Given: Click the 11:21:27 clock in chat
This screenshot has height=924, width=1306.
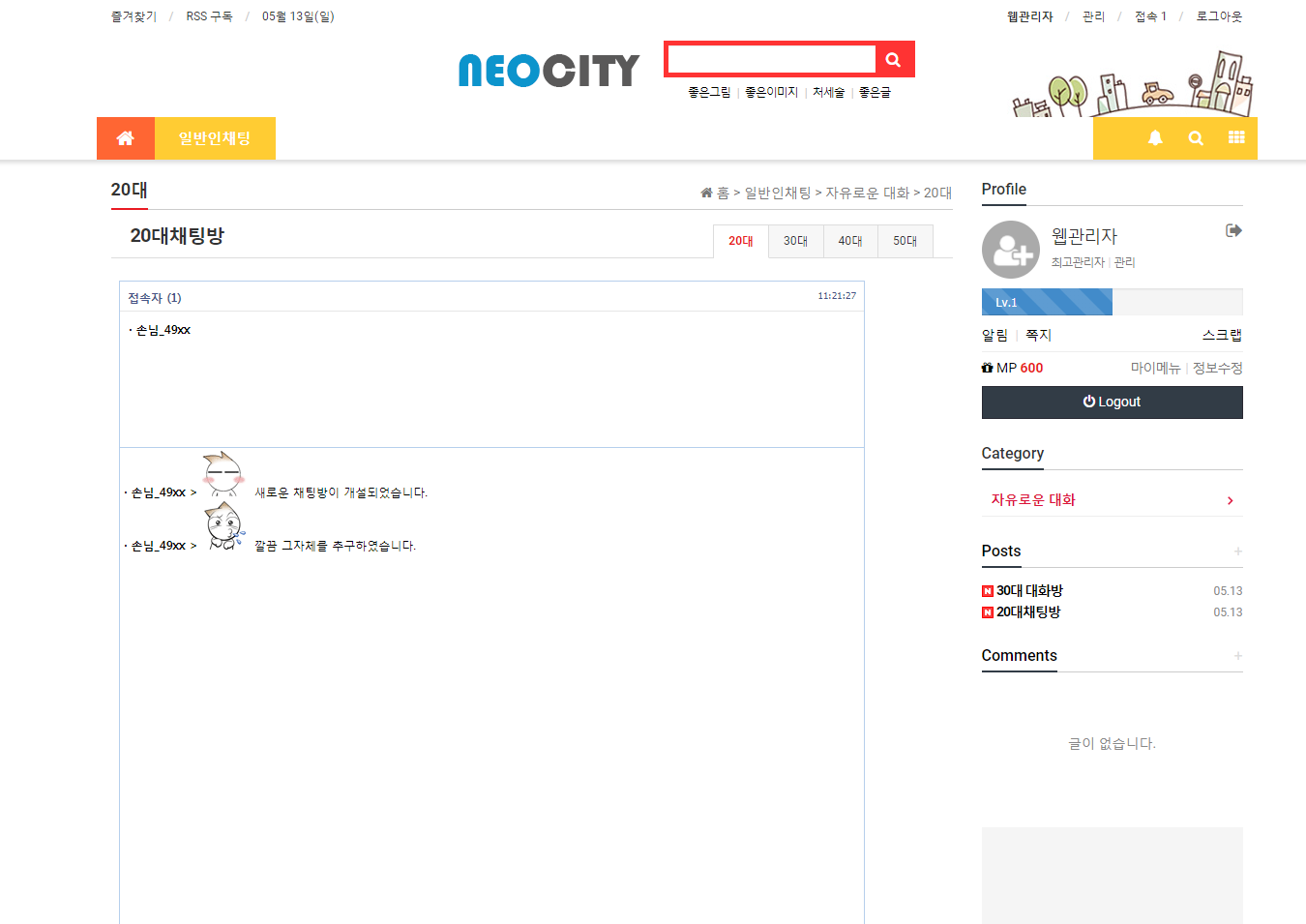Looking at the screenshot, I should tap(837, 296).
